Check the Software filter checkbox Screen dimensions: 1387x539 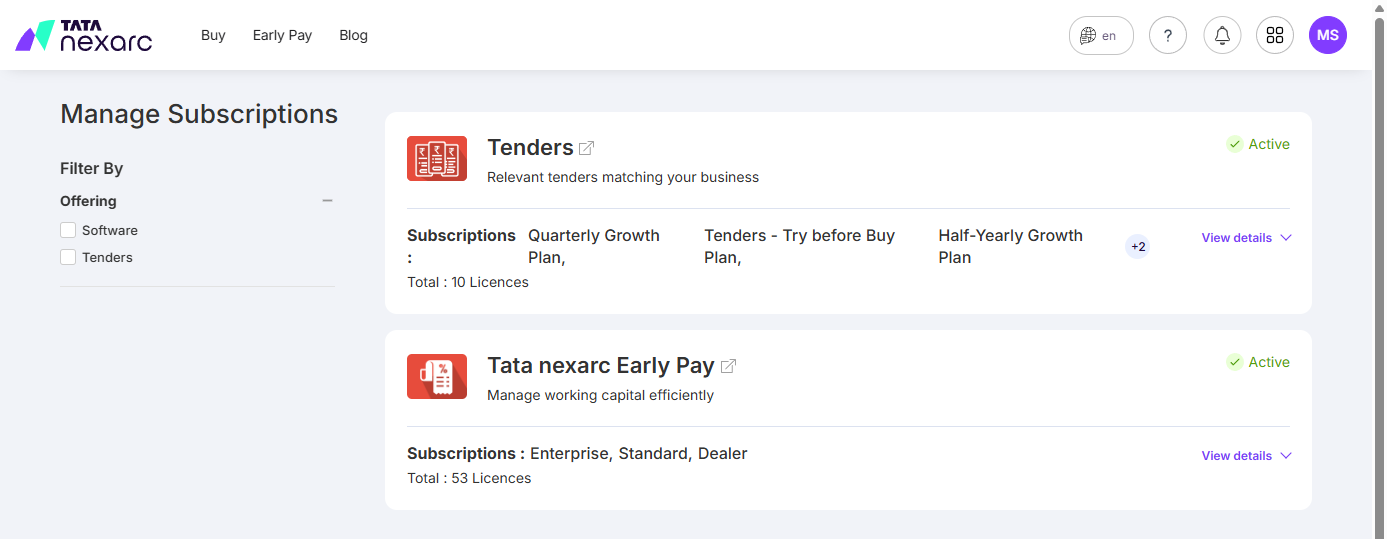(x=68, y=230)
